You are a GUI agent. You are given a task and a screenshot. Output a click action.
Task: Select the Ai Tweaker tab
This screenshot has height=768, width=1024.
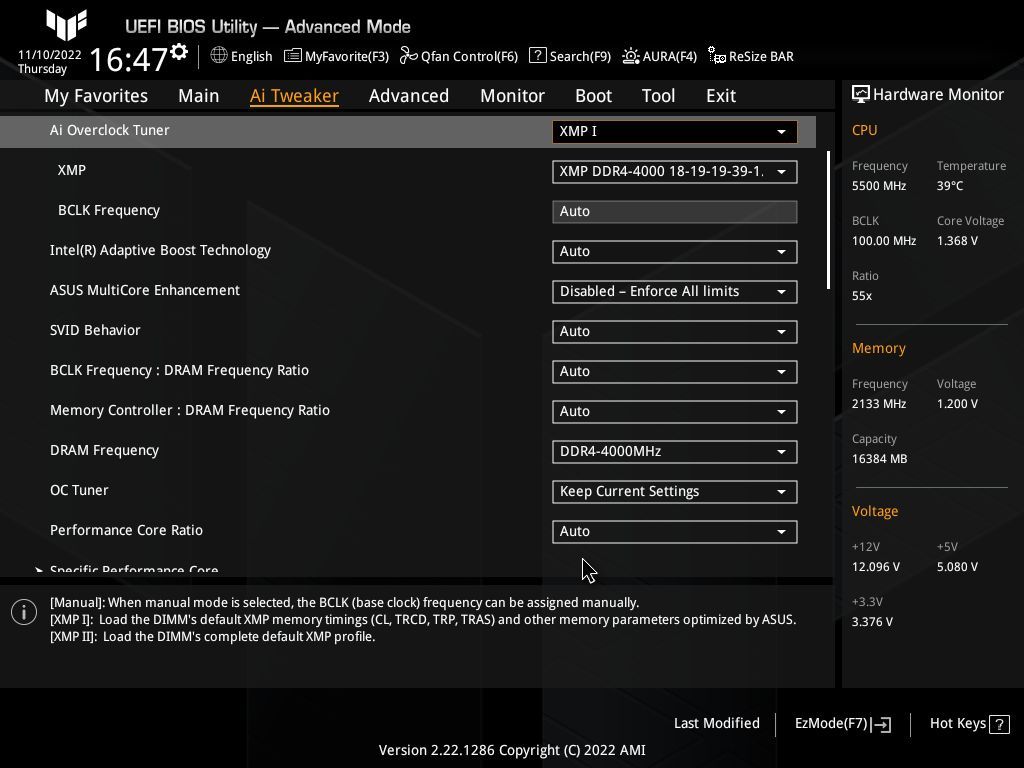click(x=294, y=96)
